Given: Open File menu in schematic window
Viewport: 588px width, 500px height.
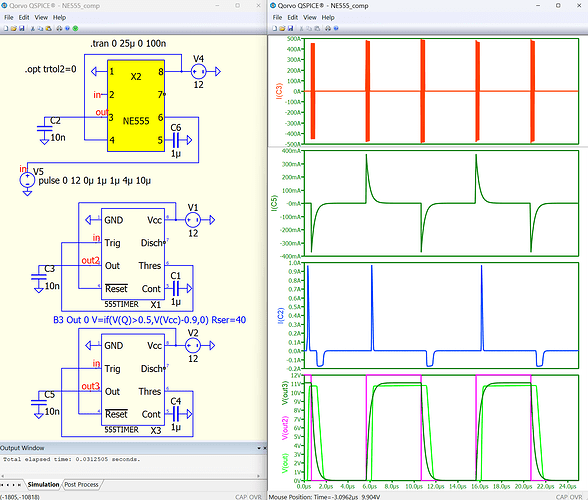Looking at the screenshot, I should tap(9, 17).
